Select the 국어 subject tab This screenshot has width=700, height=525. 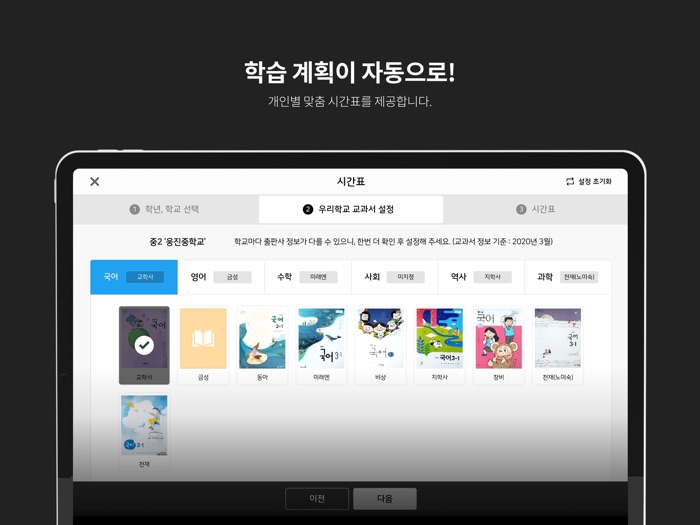click(x=134, y=277)
